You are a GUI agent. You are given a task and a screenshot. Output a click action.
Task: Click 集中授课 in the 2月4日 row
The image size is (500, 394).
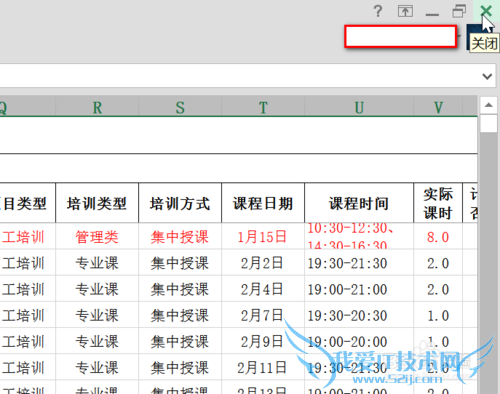(x=180, y=288)
